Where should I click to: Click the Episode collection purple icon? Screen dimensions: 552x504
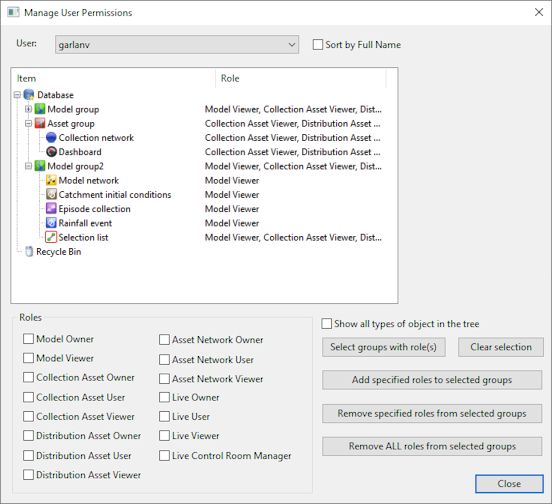click(51, 209)
